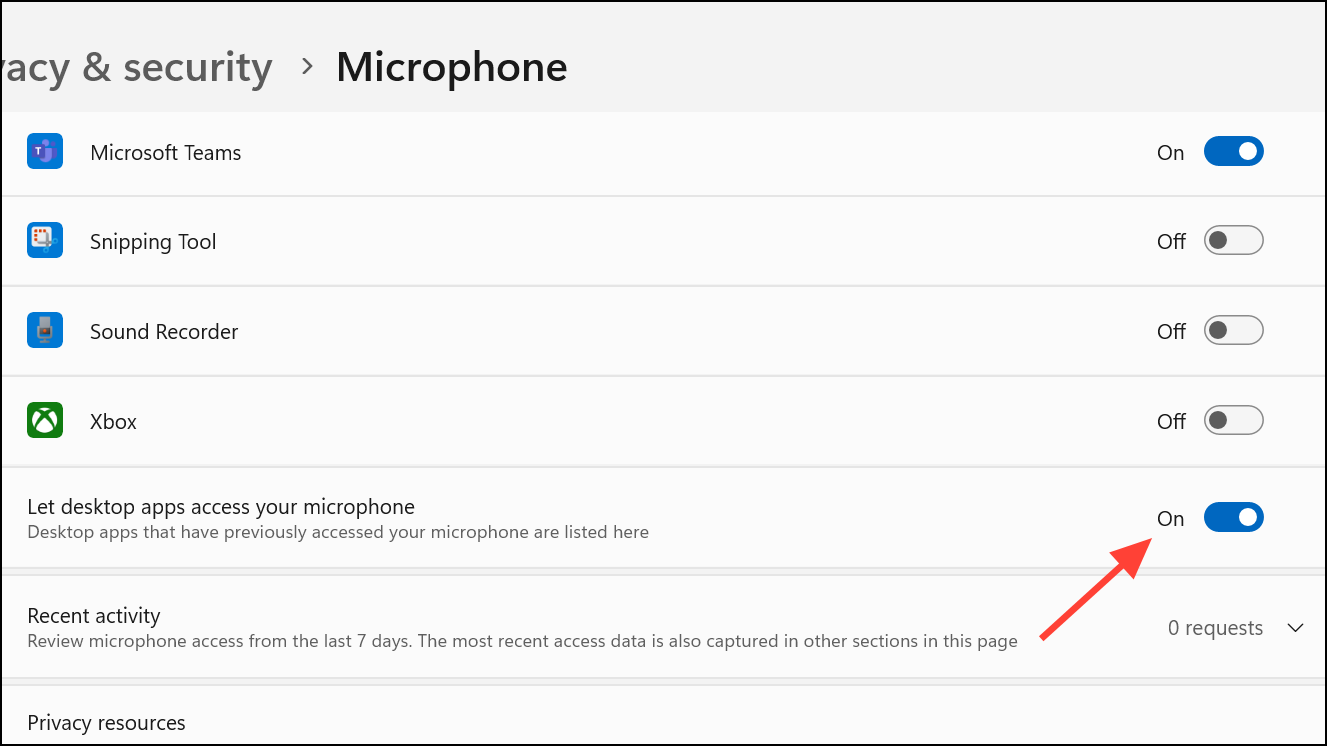The image size is (1327, 746).
Task: Click the Sound Recorder app icon
Action: click(45, 331)
